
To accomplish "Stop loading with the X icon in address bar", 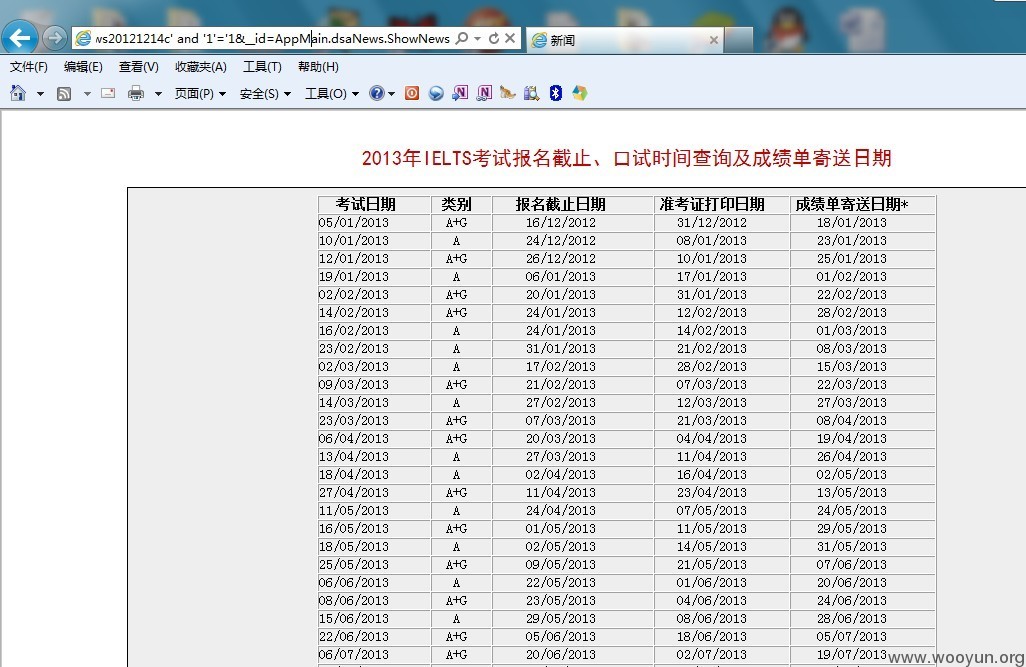I will click(x=510, y=39).
